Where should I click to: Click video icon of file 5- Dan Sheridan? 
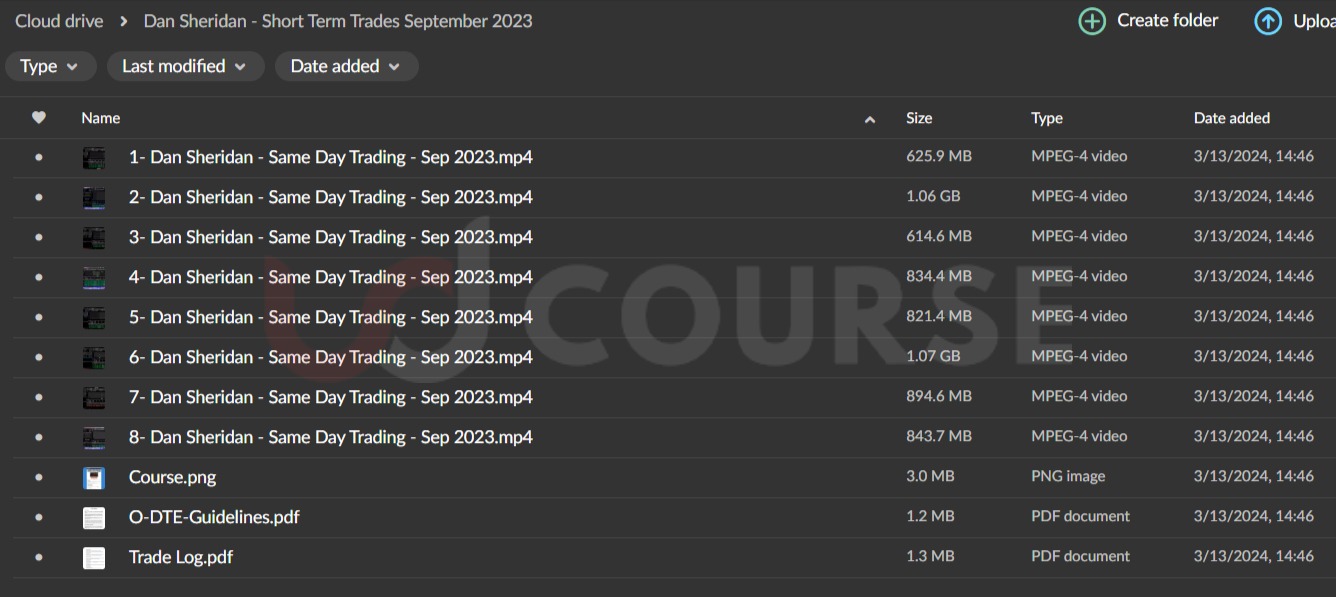pyautogui.click(x=94, y=317)
